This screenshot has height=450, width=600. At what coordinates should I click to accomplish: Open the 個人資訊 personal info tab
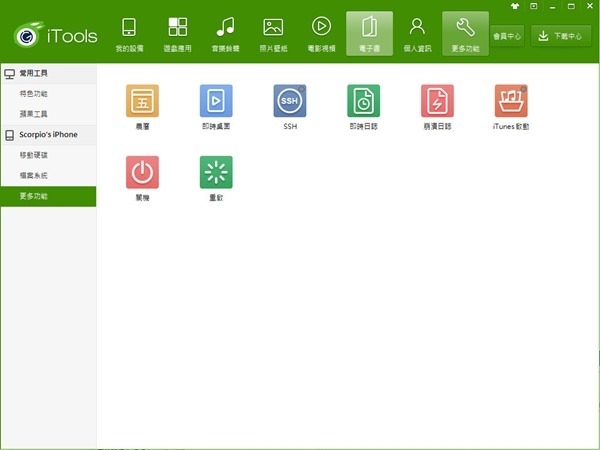tap(417, 34)
